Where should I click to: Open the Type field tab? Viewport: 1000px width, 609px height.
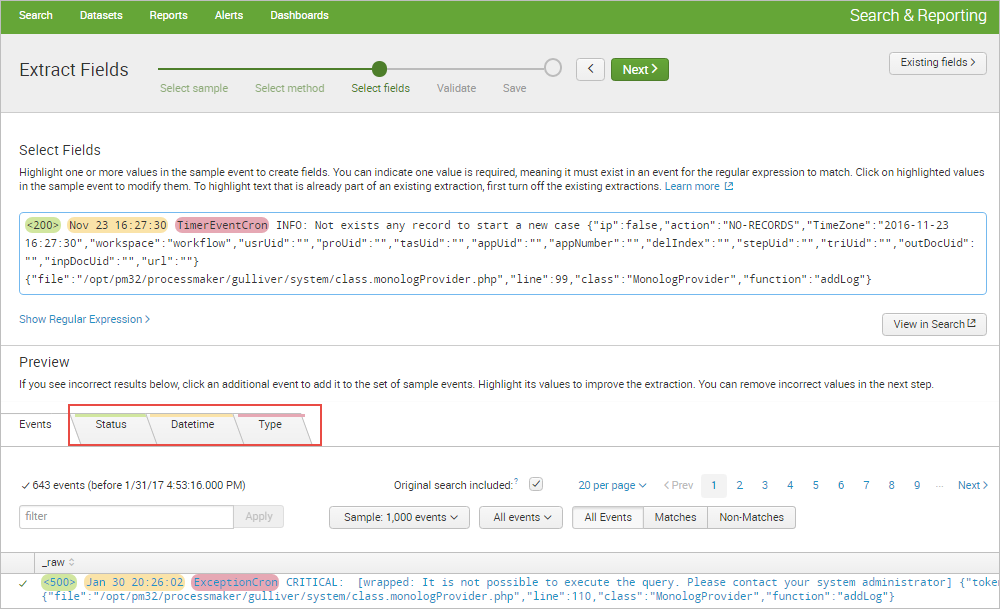click(x=270, y=425)
